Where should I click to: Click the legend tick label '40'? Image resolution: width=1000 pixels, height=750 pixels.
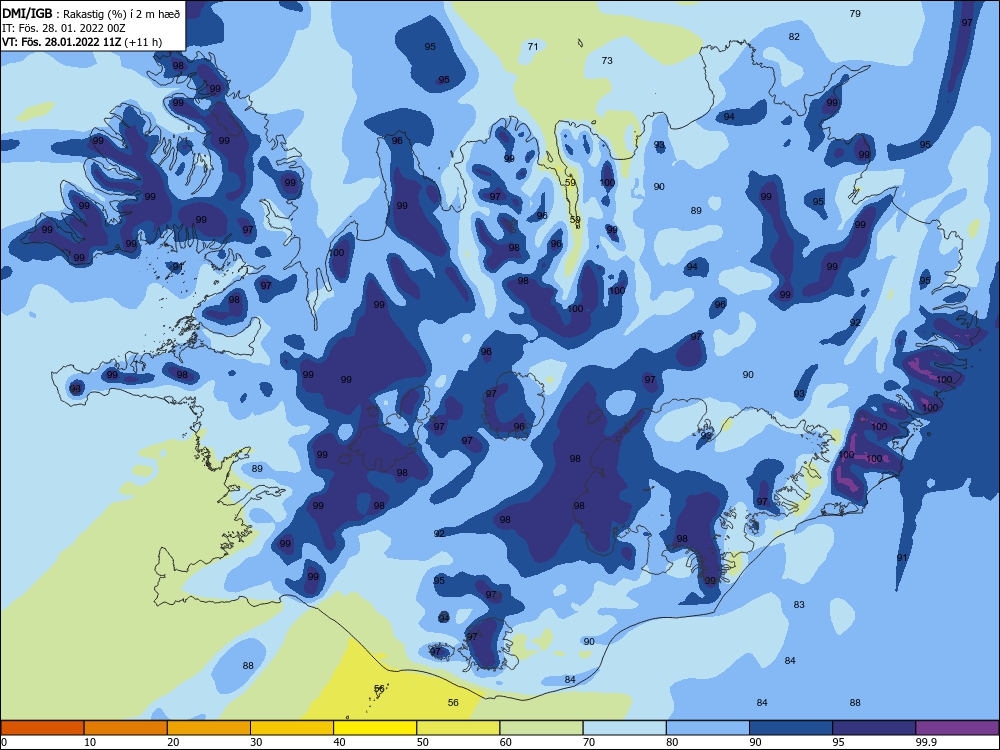click(339, 742)
